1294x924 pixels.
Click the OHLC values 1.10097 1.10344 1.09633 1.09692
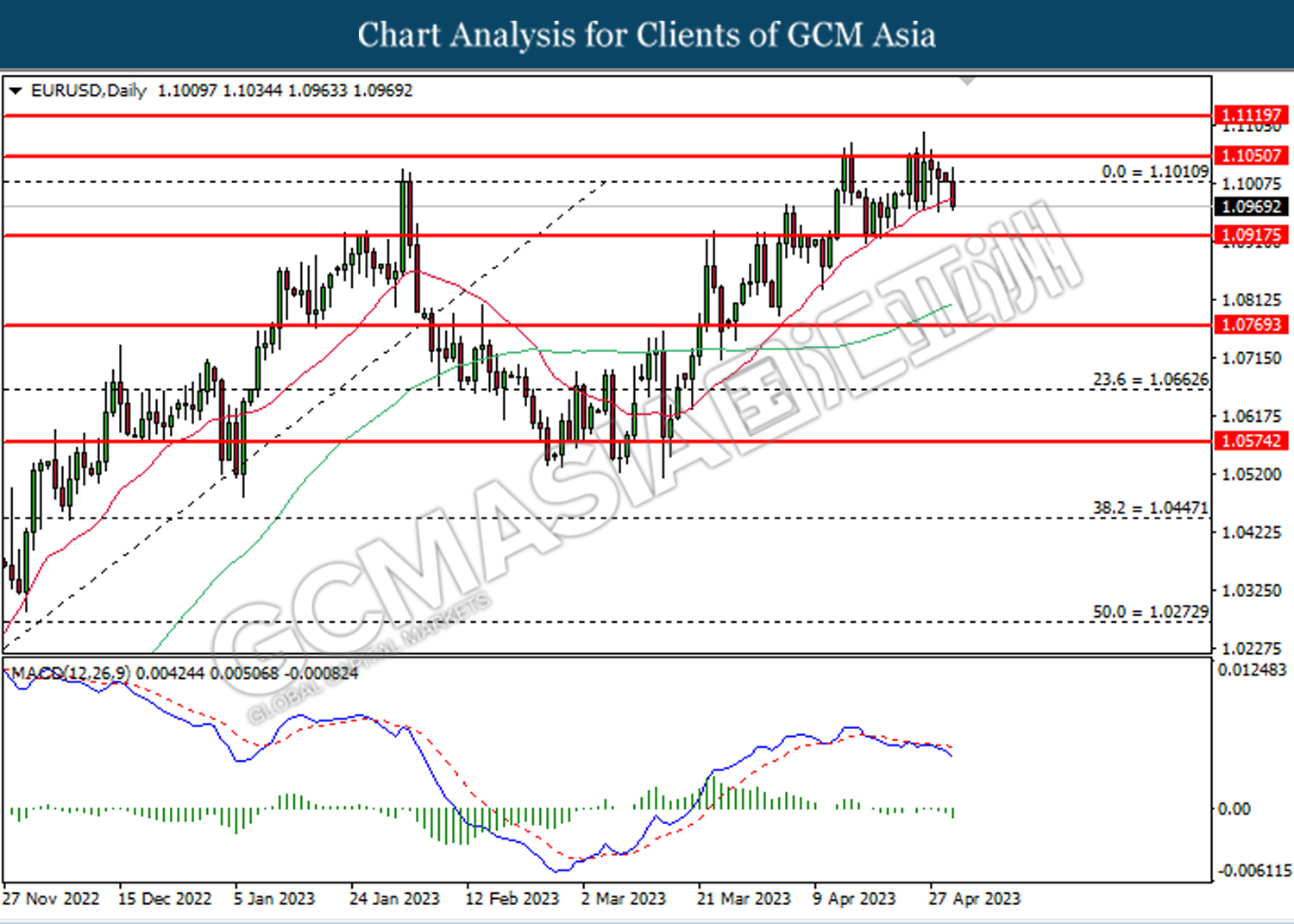coord(285,91)
